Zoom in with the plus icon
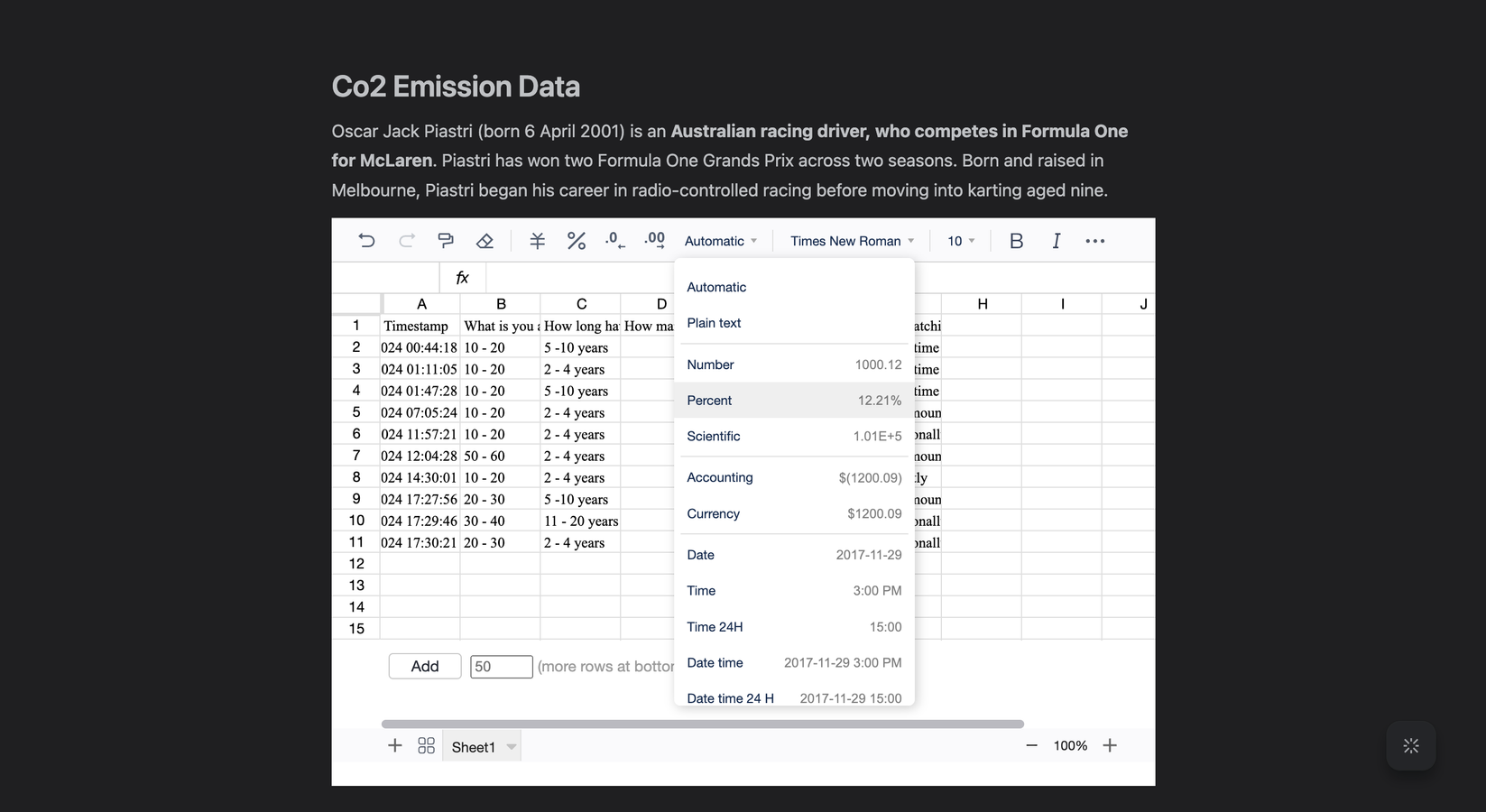 (x=1110, y=745)
